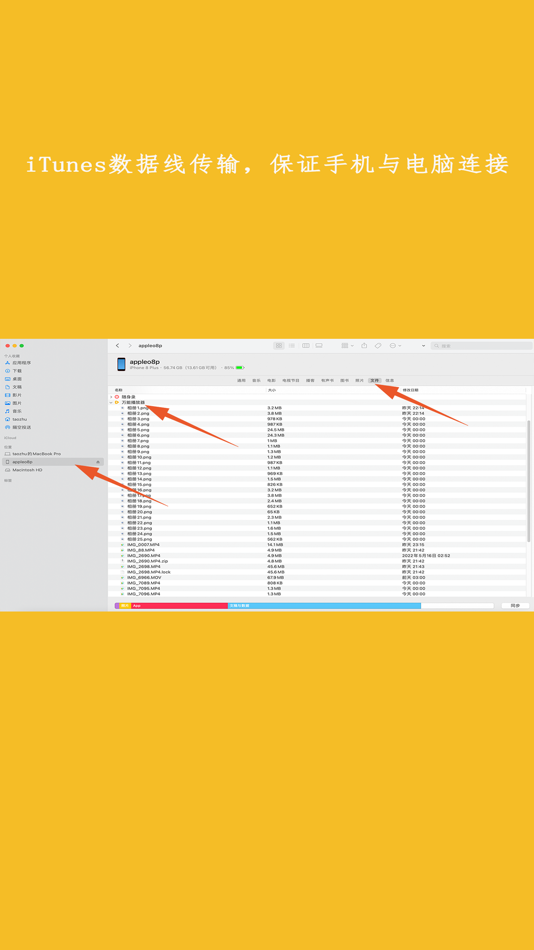Viewport: 534px width, 950px height.
Task: Go forward in Finder navigation
Action: coord(130,345)
